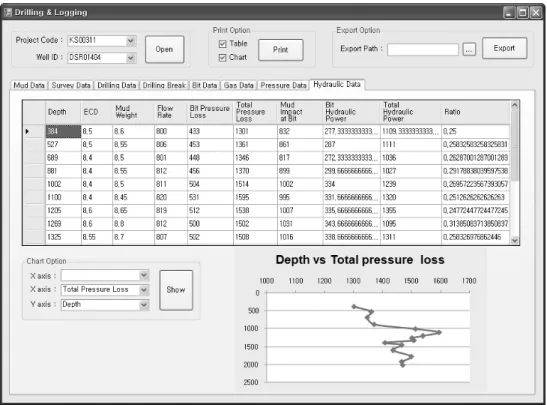Image resolution: width=547 pixels, height=405 pixels.
Task: Click total pressure loss value 1595
Action: (x=255, y=198)
